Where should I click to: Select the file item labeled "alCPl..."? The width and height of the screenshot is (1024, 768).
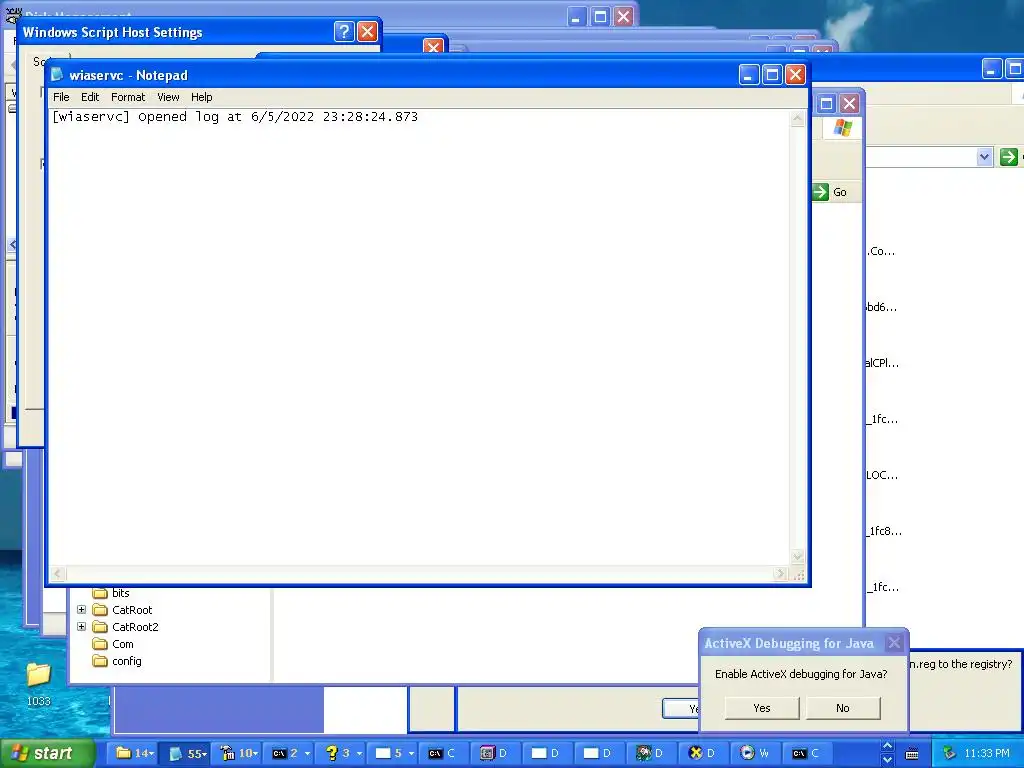[x=882, y=363]
